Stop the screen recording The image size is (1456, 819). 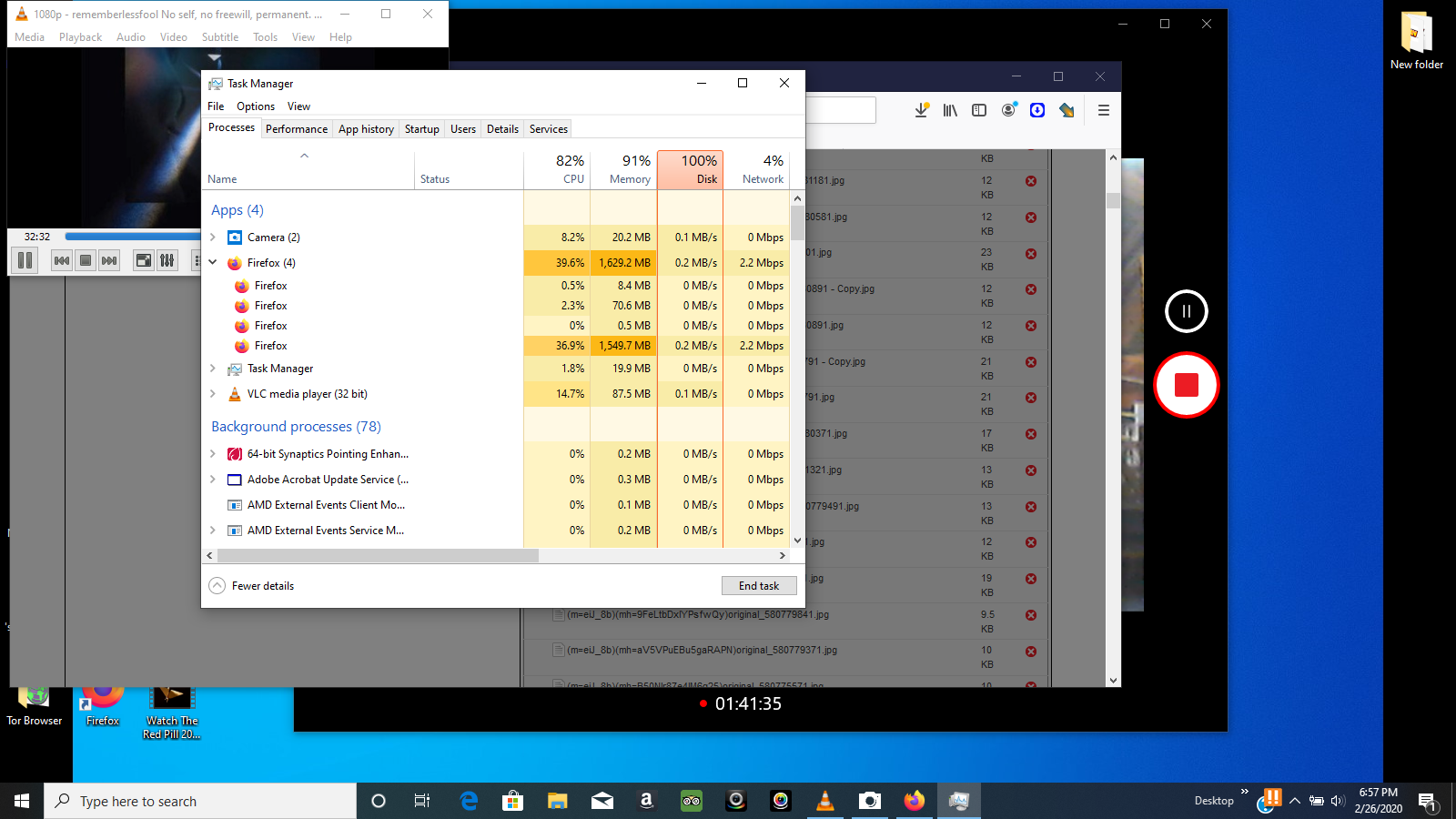[1187, 385]
